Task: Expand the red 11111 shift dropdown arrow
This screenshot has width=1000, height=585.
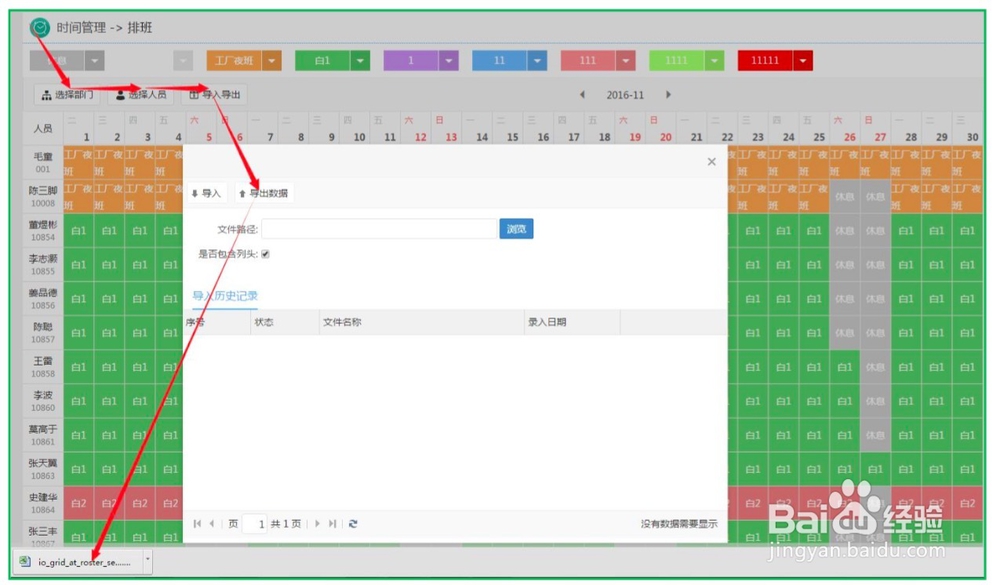Action: 803,61
